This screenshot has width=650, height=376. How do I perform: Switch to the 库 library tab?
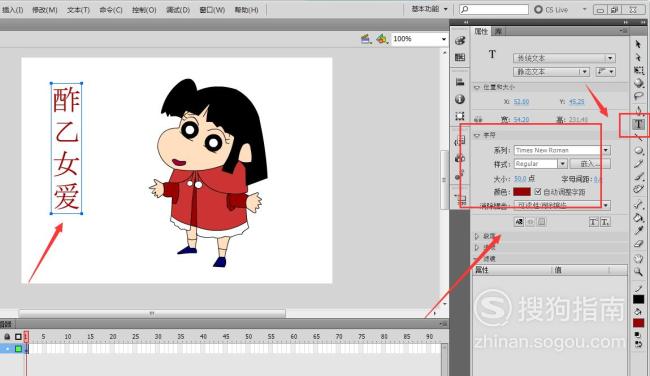tap(498, 31)
